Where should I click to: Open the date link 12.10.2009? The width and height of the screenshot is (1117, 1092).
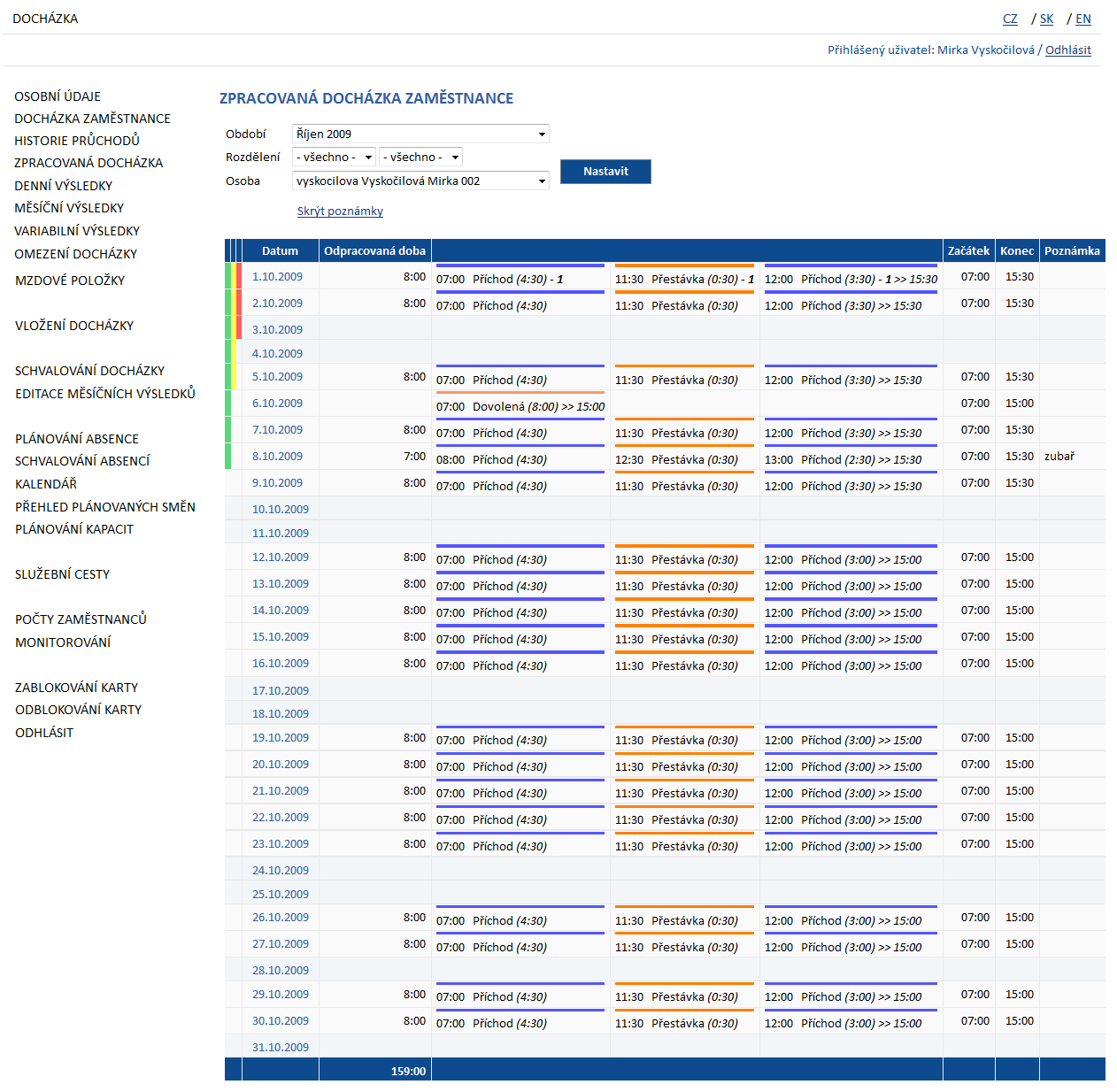[281, 558]
